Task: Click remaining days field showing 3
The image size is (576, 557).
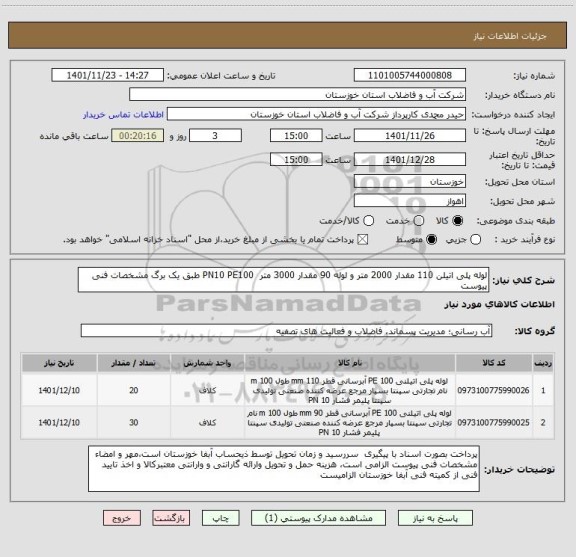Action: point(215,136)
